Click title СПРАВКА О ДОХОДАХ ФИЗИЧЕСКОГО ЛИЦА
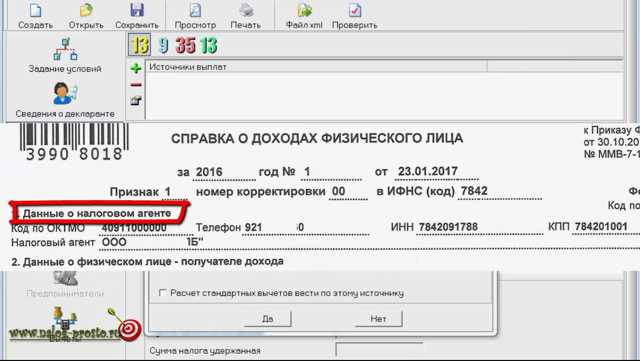640x361 pixels. [317, 138]
